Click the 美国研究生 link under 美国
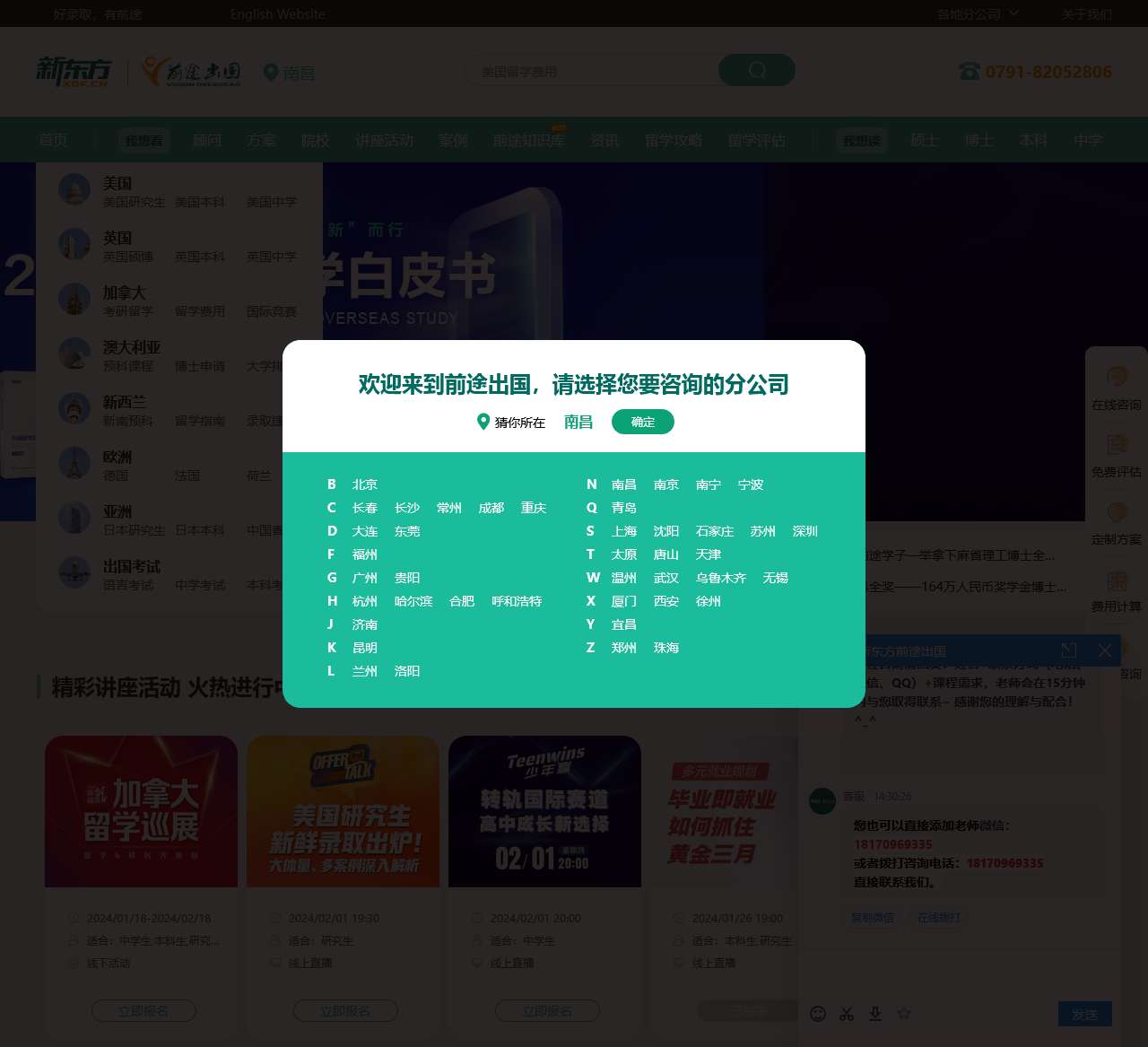 pos(135,202)
